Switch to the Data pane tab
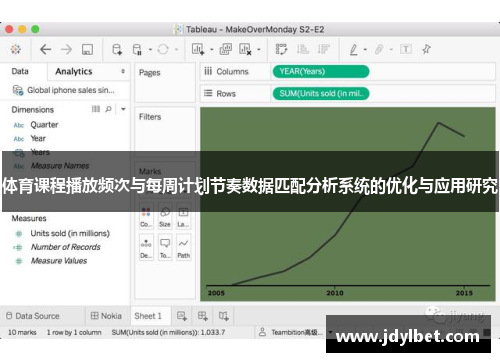The image size is (500, 362). pos(20,71)
